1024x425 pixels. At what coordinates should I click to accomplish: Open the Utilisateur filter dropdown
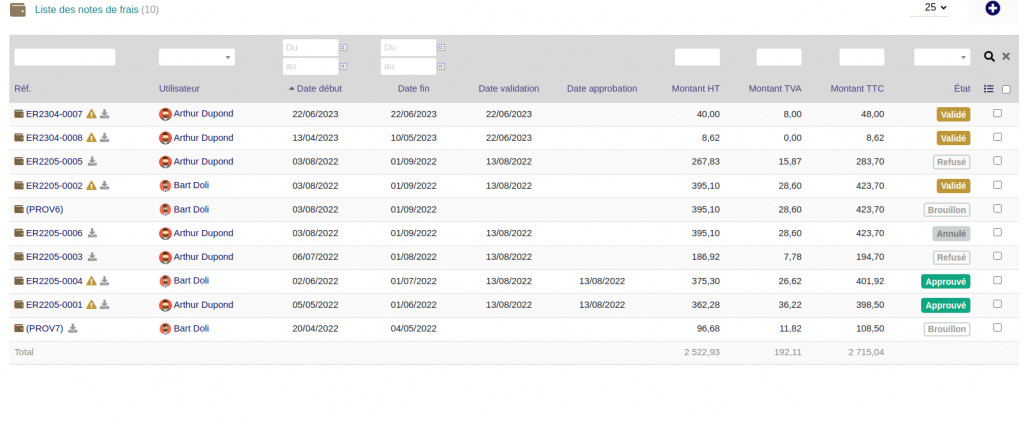click(197, 58)
